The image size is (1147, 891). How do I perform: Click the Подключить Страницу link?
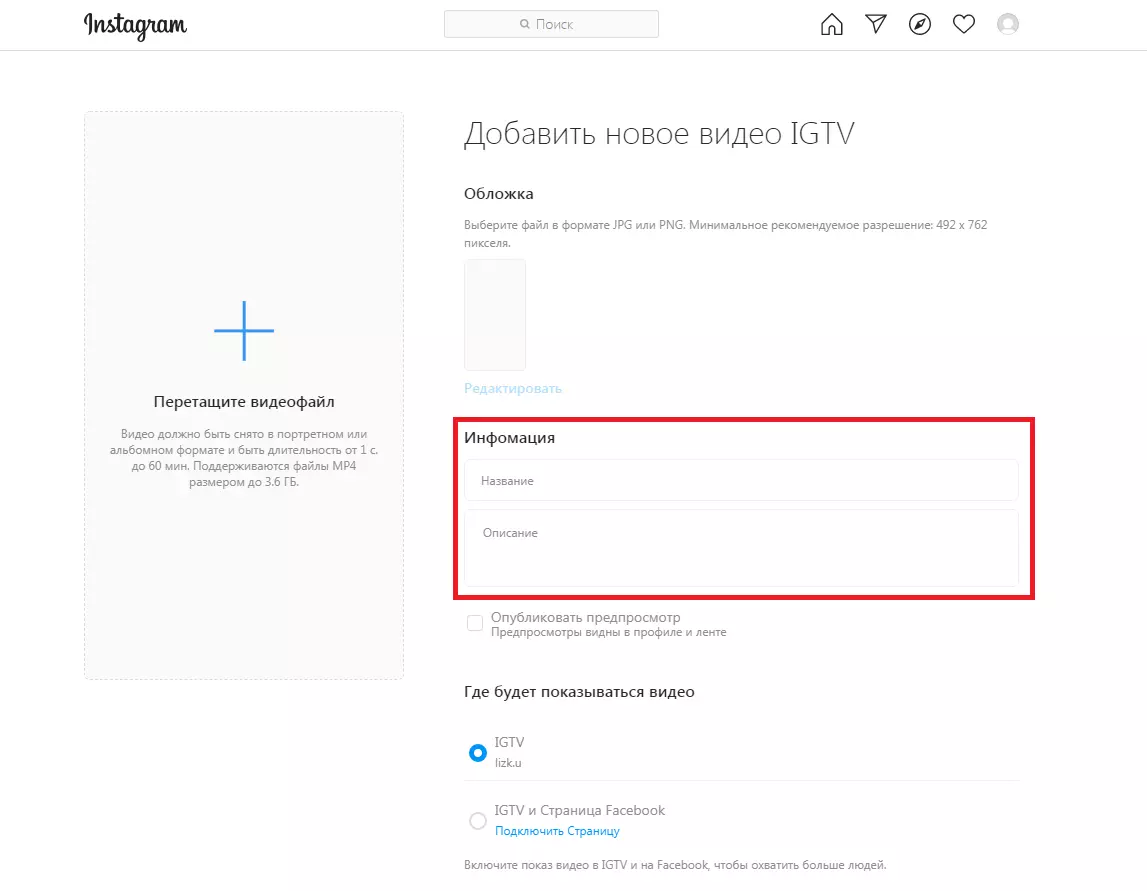[557, 831]
